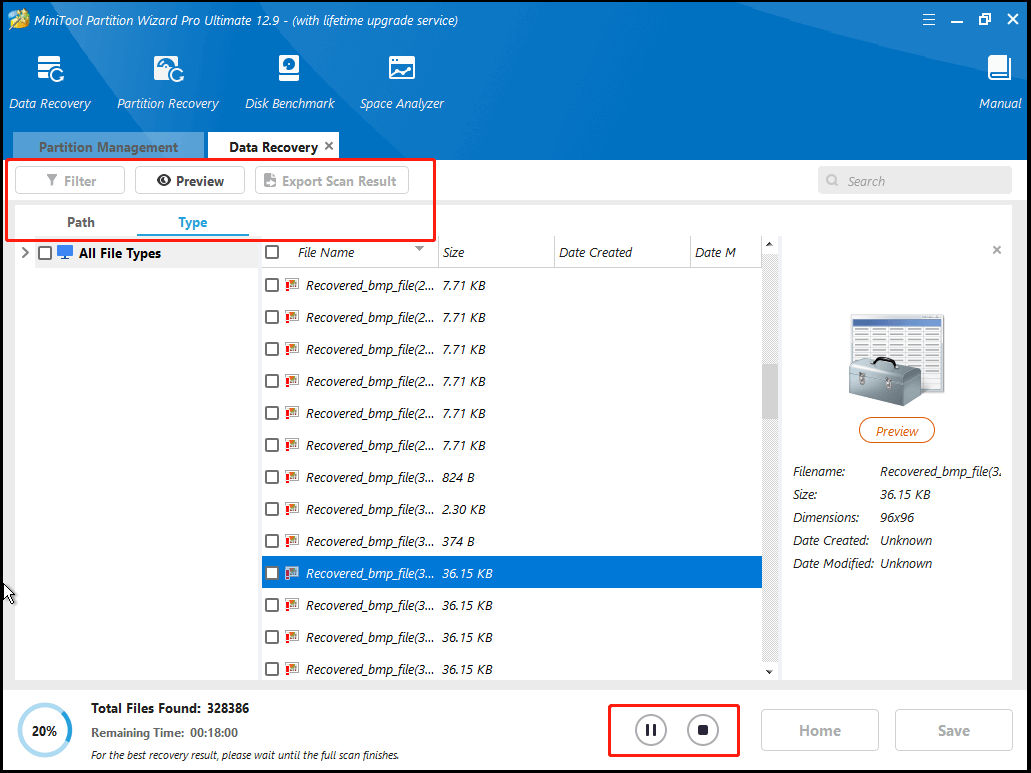This screenshot has height=773, width=1031.
Task: Click the file icon in the highlighted row
Action: tap(292, 573)
